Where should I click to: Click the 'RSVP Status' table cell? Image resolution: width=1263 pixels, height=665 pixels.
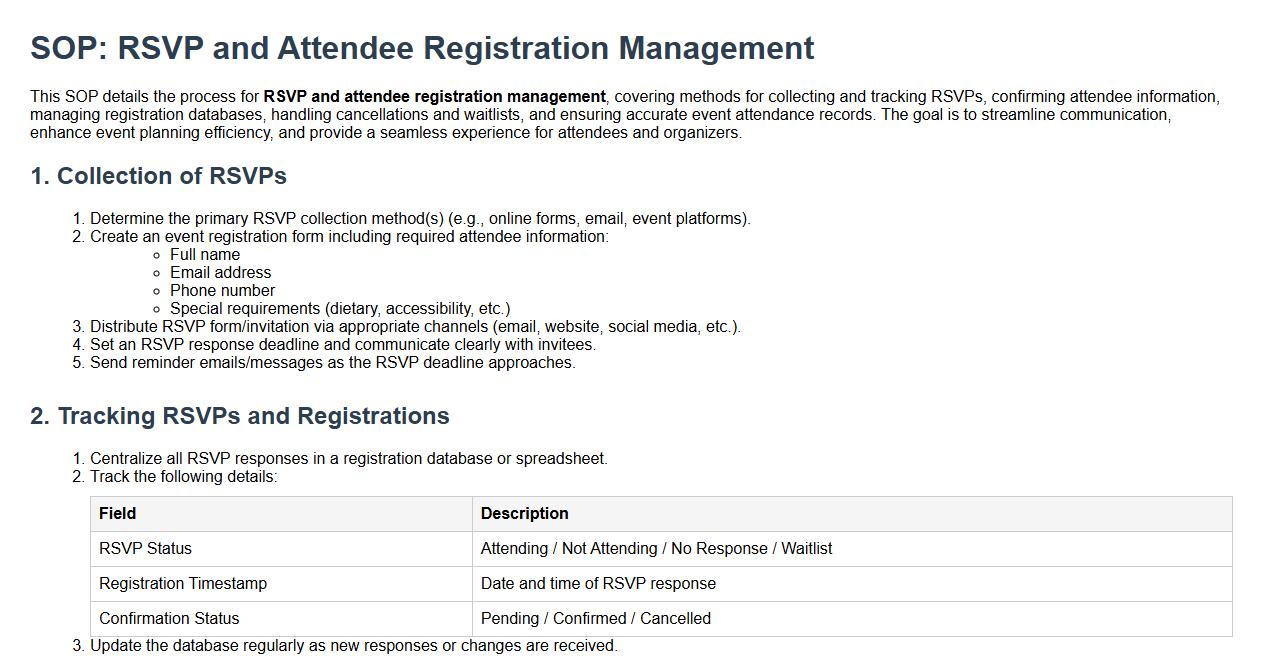tap(145, 549)
